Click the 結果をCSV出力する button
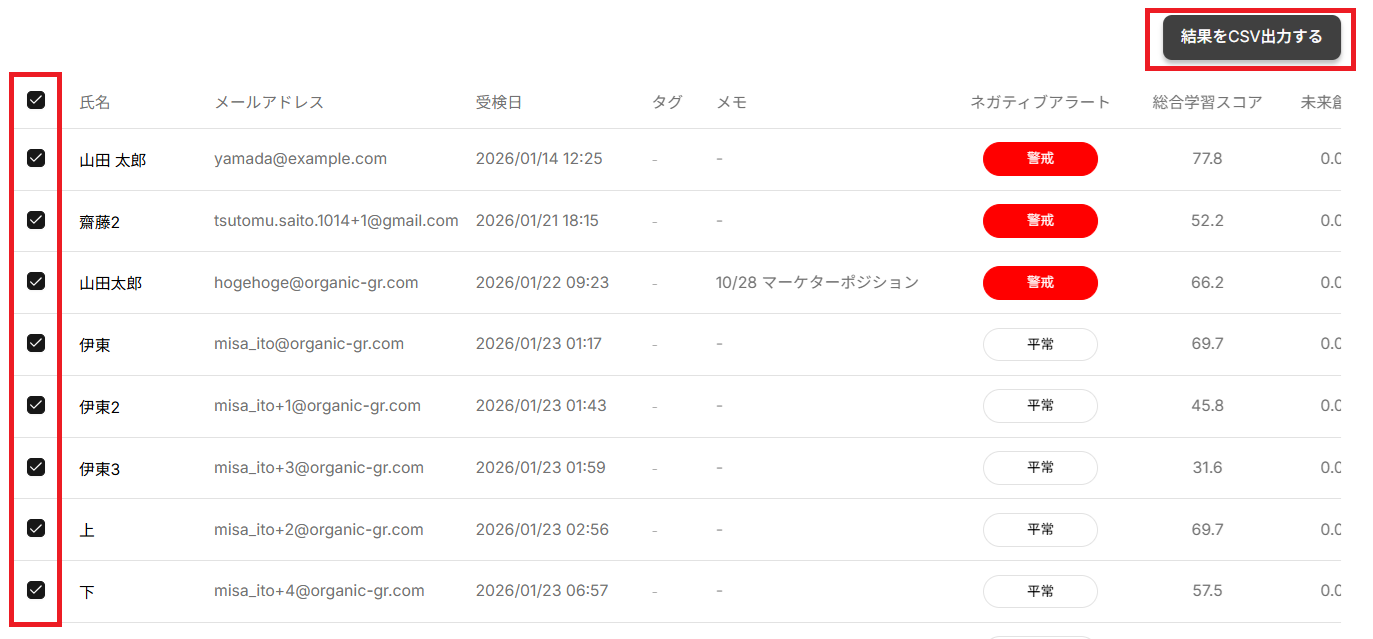 1251,38
